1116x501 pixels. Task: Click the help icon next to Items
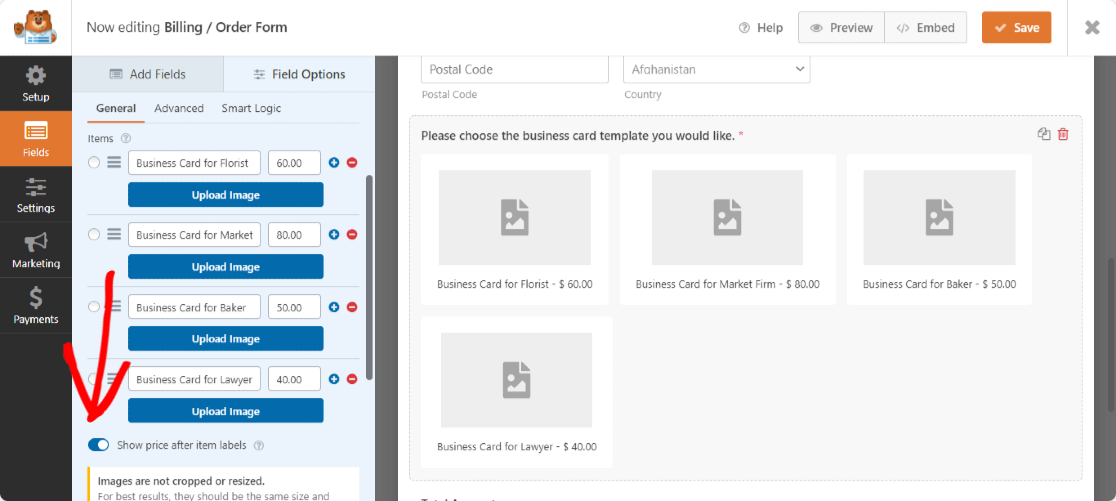pos(126,138)
